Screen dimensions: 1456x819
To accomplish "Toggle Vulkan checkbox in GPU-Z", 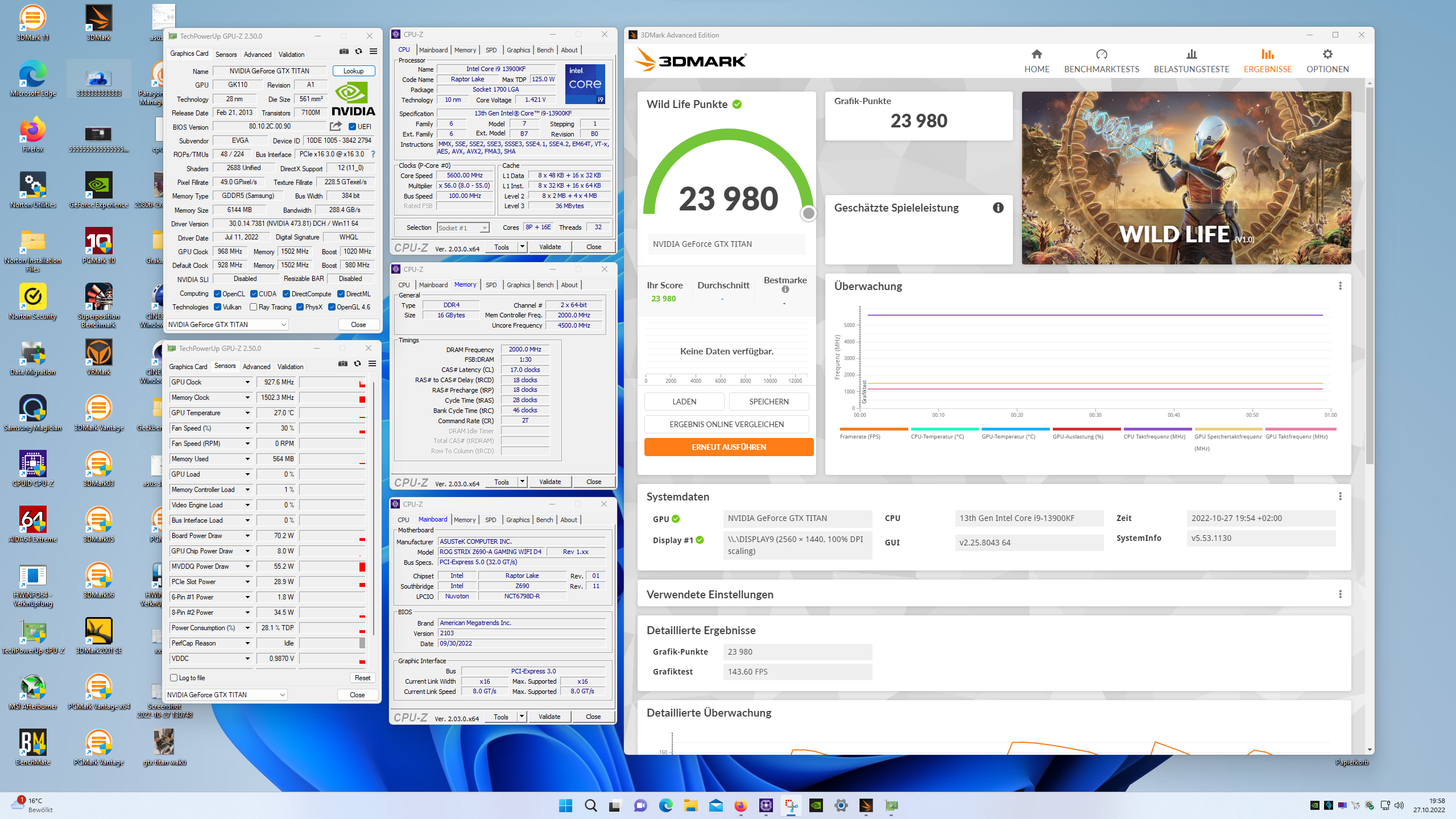I will point(217,307).
